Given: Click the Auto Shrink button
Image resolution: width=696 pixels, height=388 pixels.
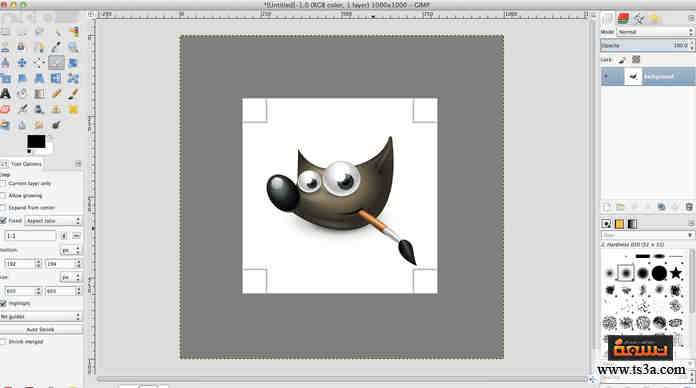Looking at the screenshot, I should tap(40, 329).
